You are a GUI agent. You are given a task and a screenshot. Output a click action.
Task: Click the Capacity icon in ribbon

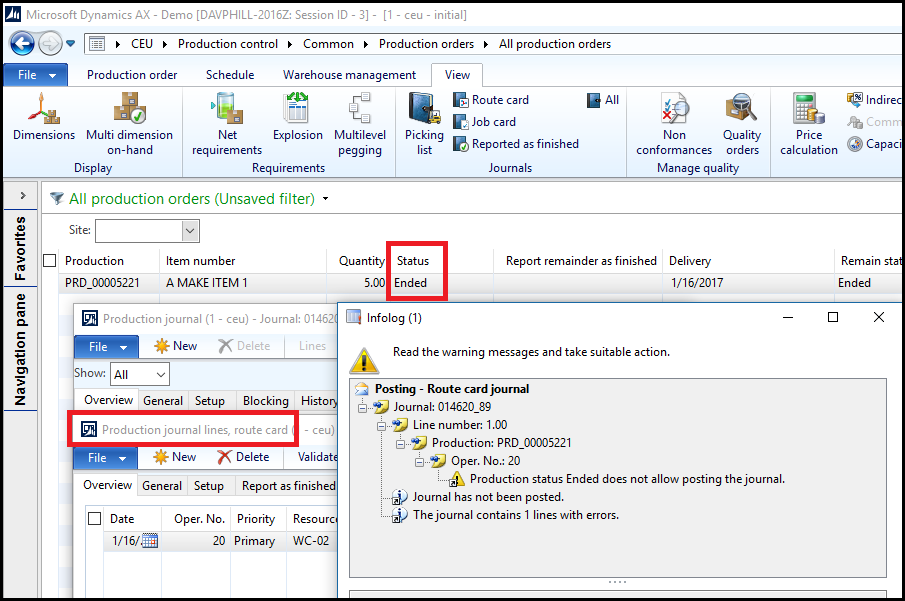855,144
